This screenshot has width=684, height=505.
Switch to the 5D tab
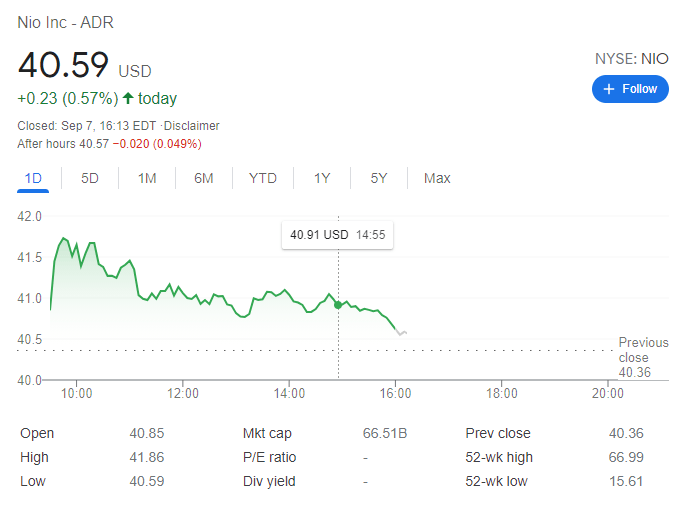(x=90, y=178)
